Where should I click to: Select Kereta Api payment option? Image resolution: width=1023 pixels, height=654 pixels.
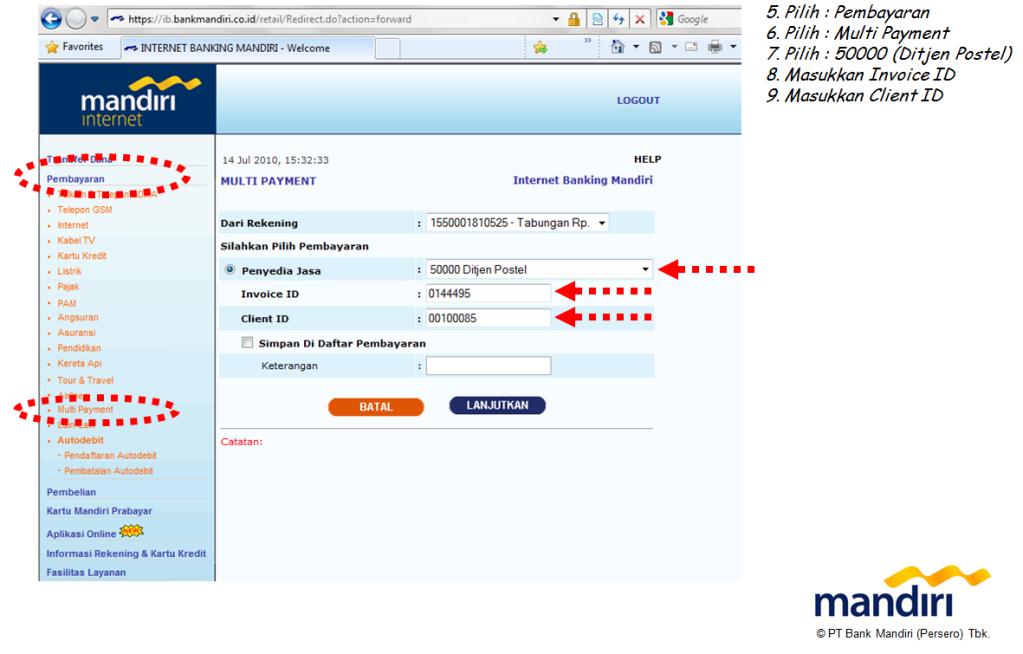coord(79,364)
